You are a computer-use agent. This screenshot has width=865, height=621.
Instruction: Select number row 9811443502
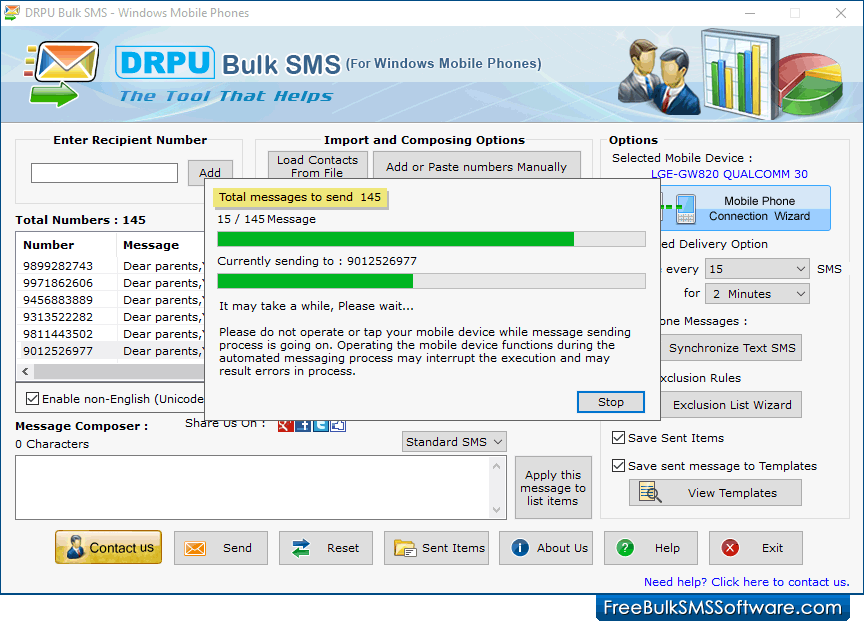coord(111,334)
